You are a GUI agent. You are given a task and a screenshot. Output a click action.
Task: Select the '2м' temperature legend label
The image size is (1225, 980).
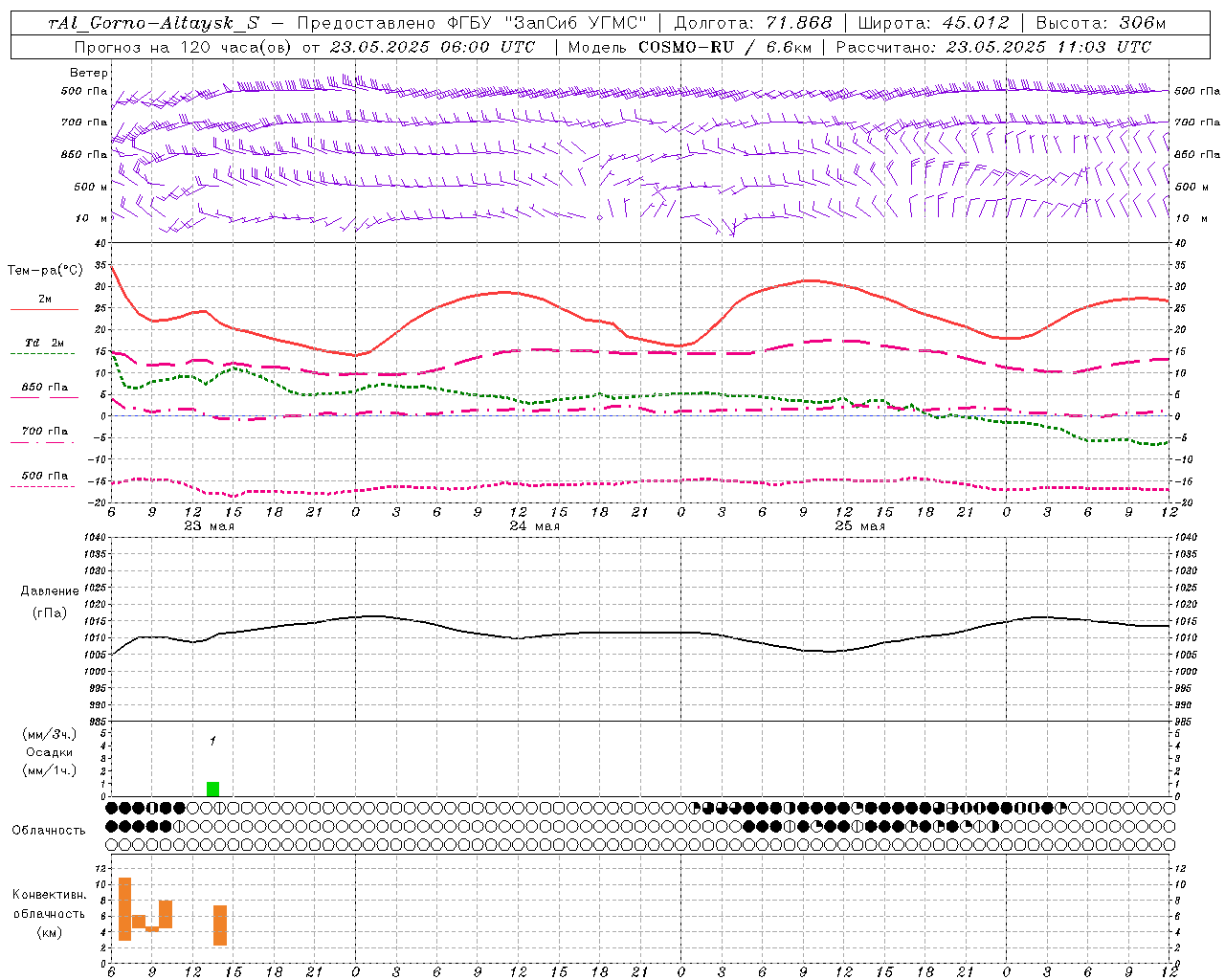pyautogui.click(x=45, y=299)
